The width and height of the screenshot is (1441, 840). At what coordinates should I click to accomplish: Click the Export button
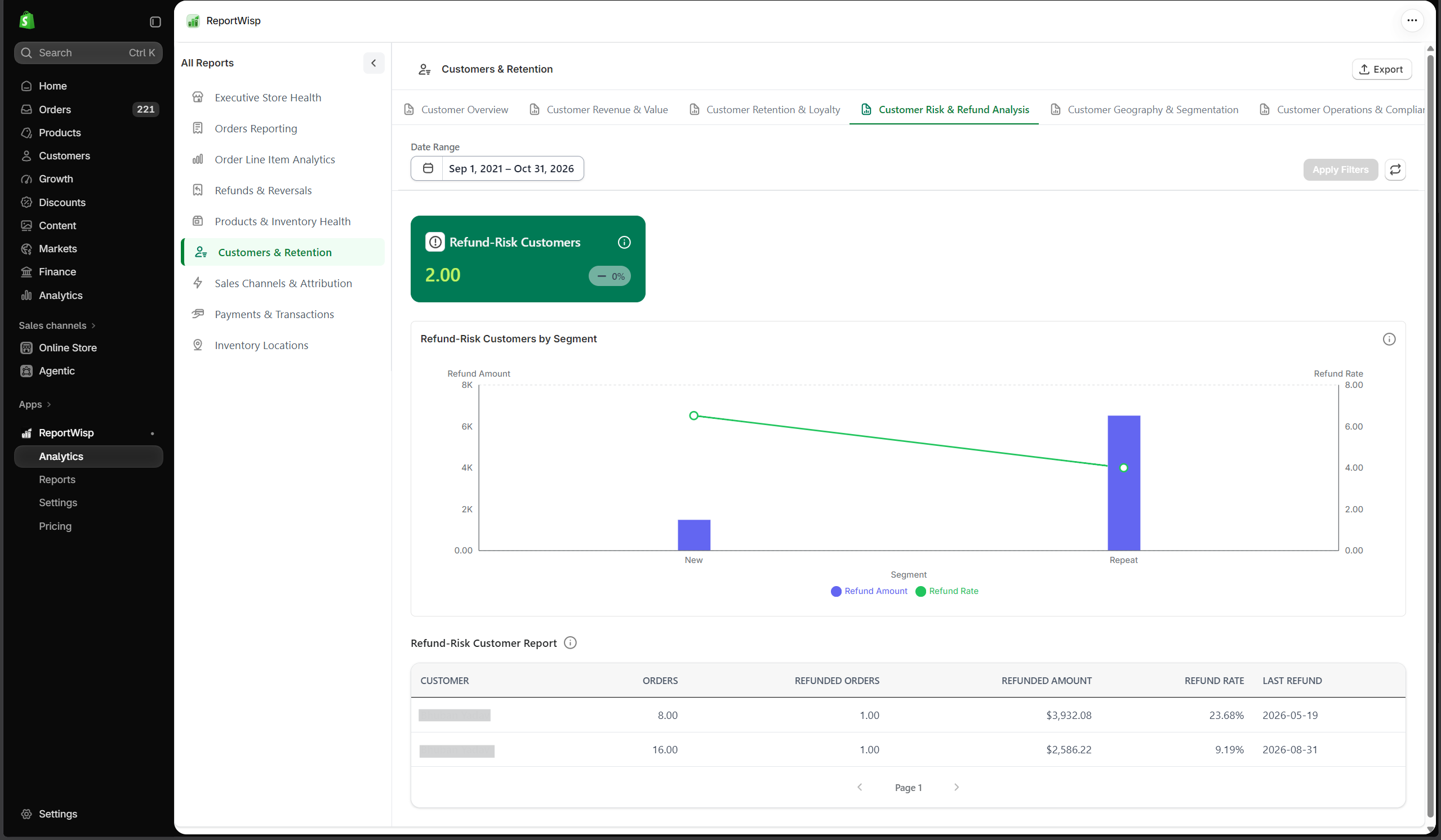point(1381,69)
